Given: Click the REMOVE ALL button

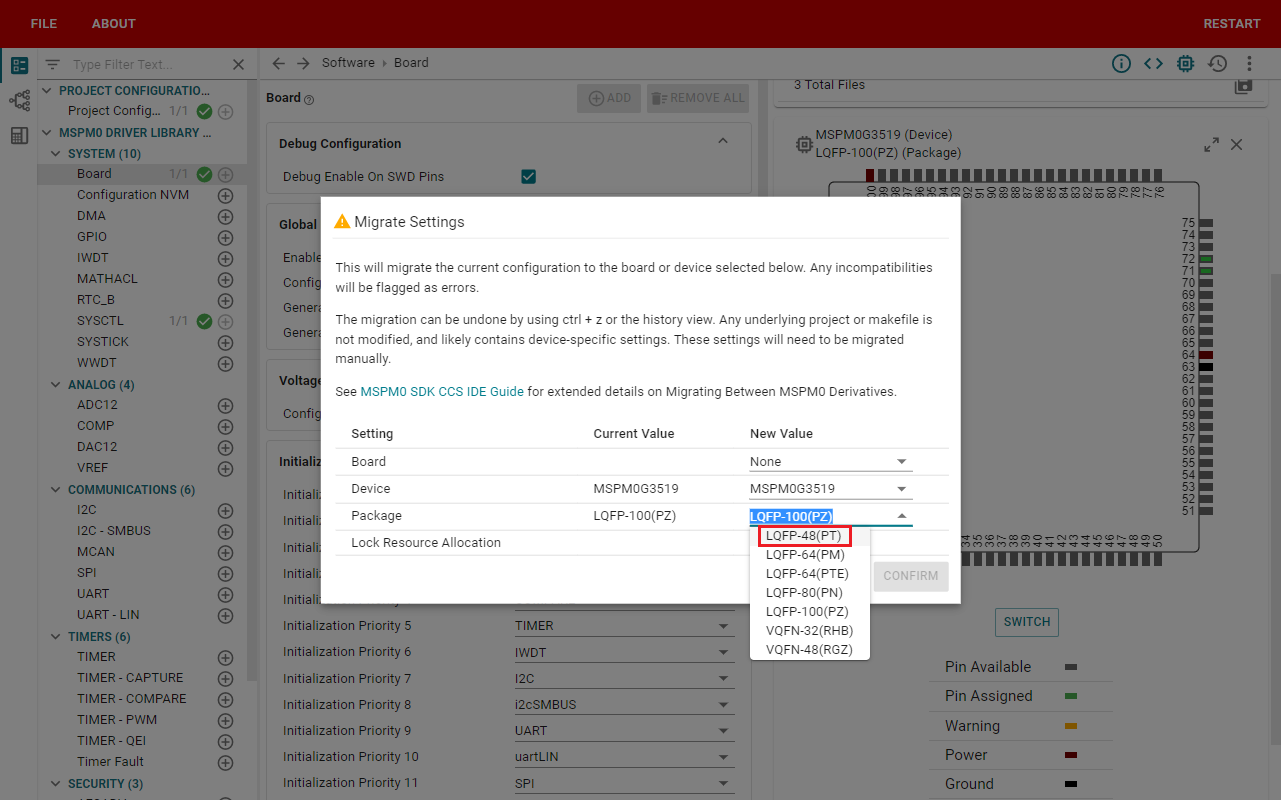Looking at the screenshot, I should (698, 98).
